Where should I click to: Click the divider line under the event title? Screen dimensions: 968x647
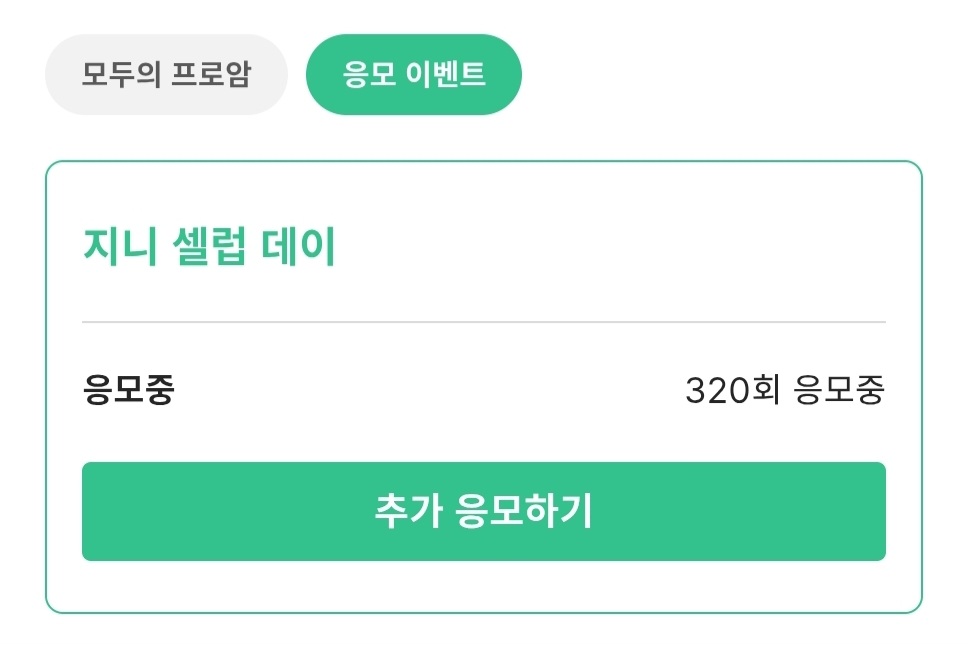(x=483, y=322)
